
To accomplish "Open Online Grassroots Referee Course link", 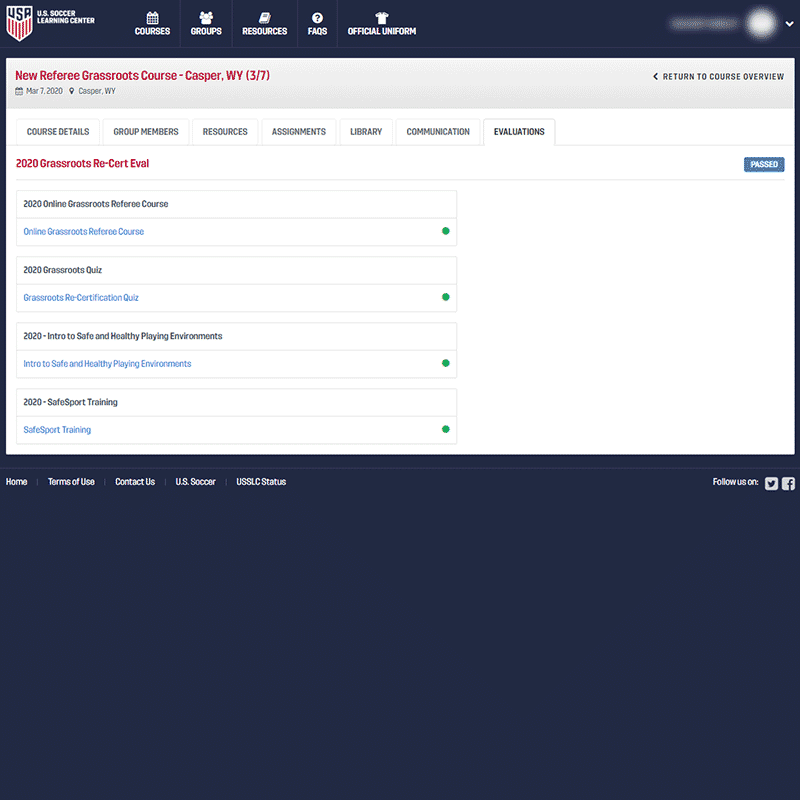I will pyautogui.click(x=84, y=232).
